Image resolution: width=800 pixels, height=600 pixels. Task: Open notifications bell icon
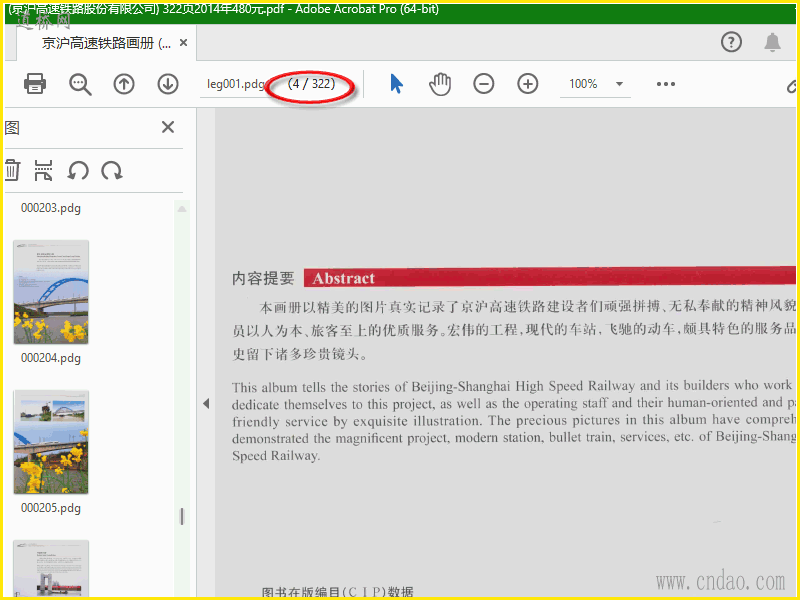(x=772, y=42)
